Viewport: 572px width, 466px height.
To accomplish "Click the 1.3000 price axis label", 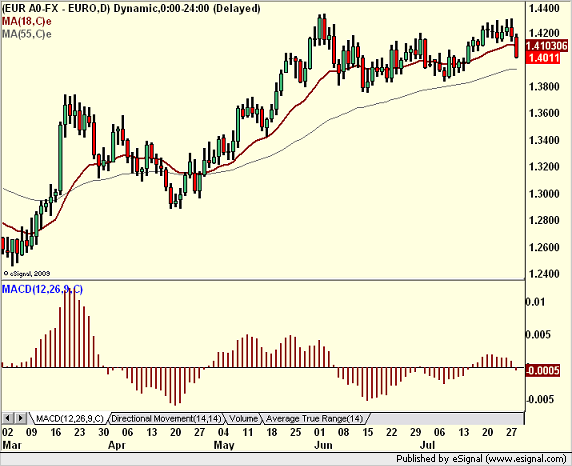I will 544,193.
